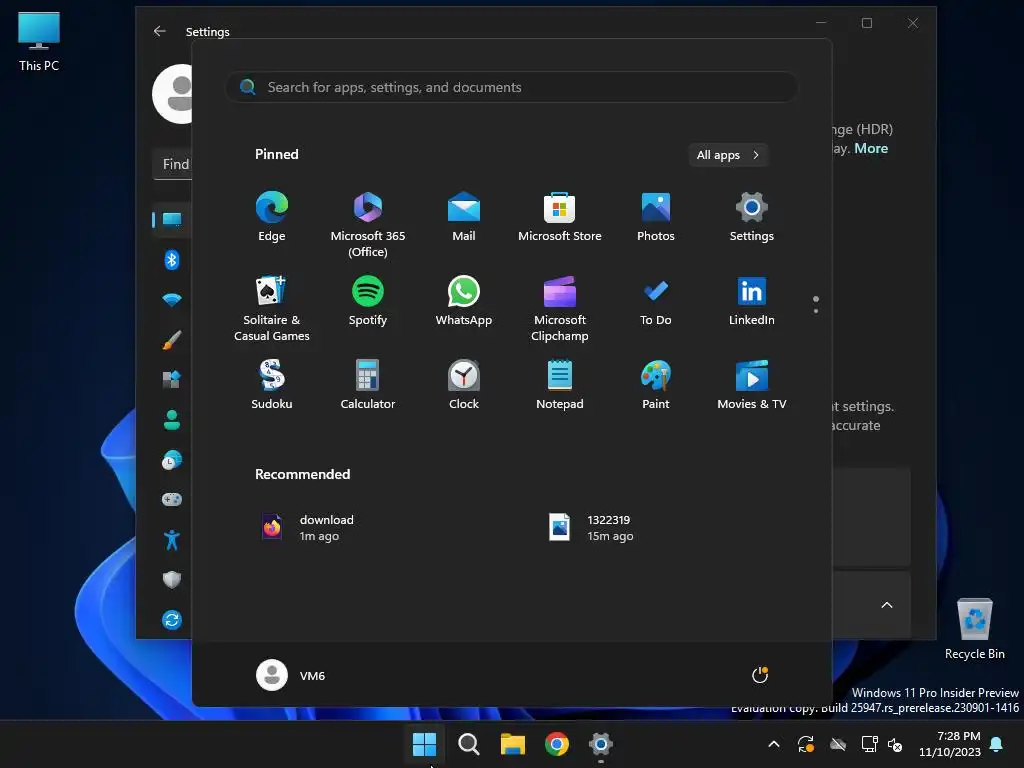Click the power button in Start menu
This screenshot has width=1024, height=768.
pyautogui.click(x=760, y=675)
